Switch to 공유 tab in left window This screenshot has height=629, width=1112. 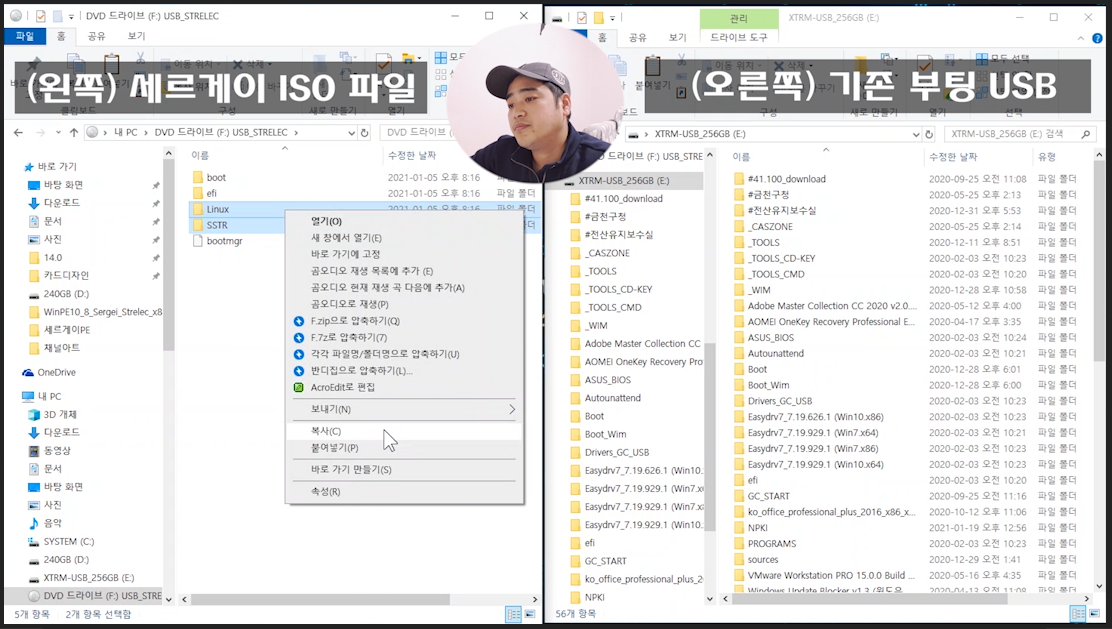(96, 36)
